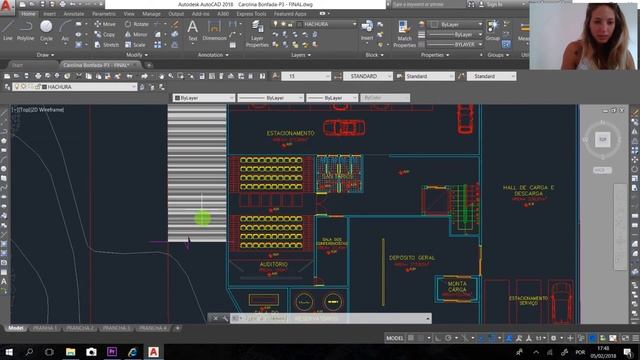Choose the Dimension tool
Viewport: 640px width, 360px height.
pos(214,31)
